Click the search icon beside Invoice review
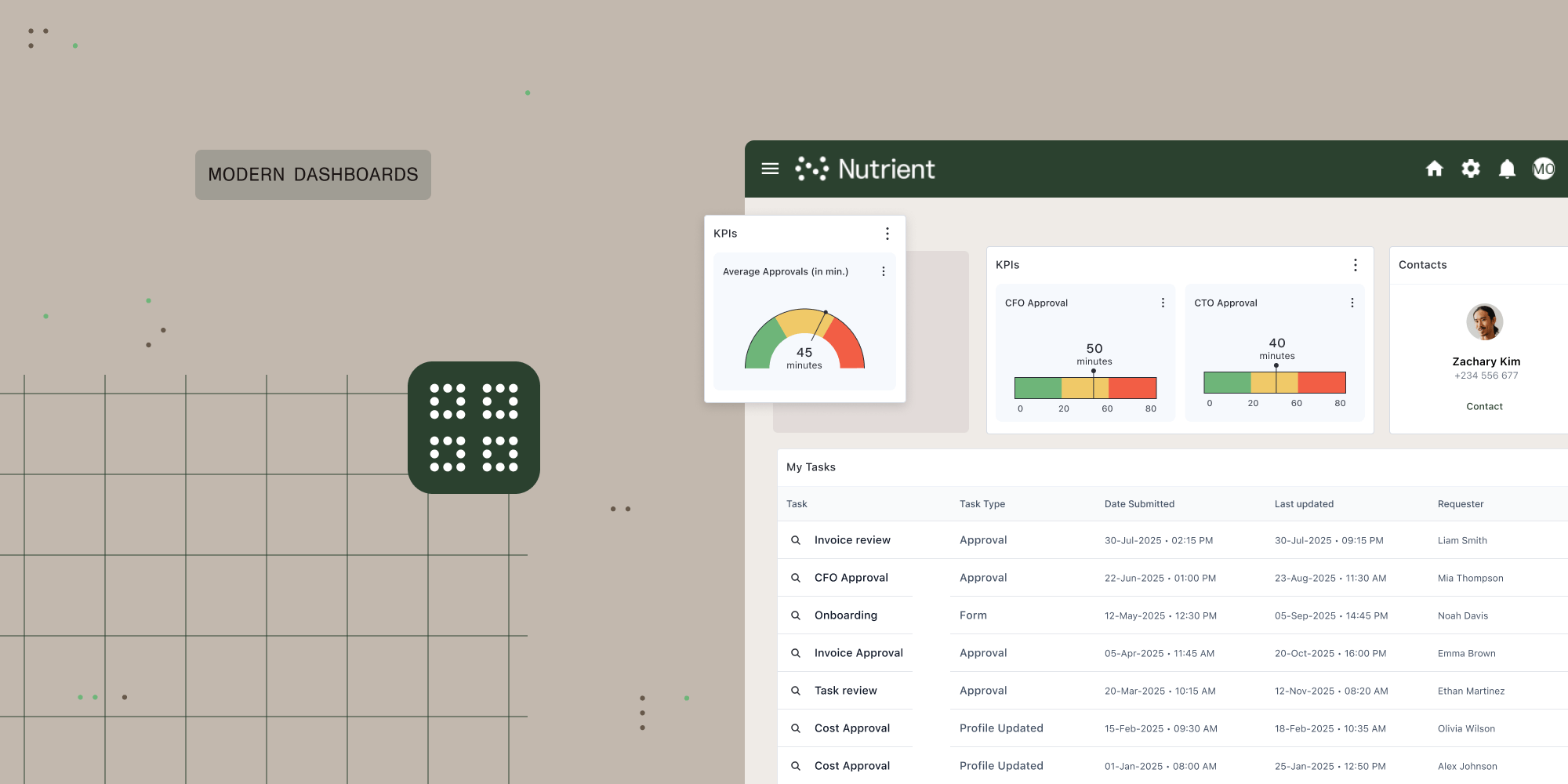Viewport: 1568px width, 784px height. click(x=795, y=539)
